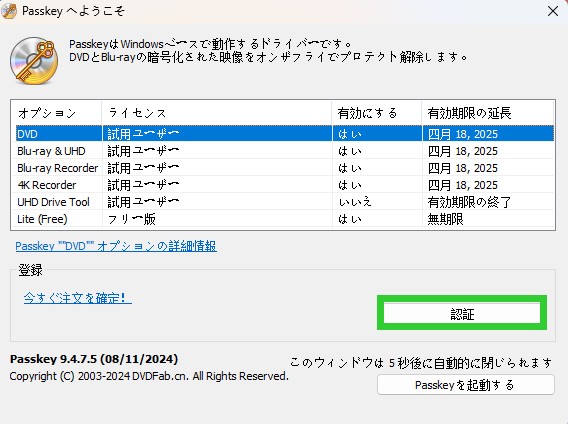Click the 認証 button
Viewport: 568px width, 424px height.
pyautogui.click(x=462, y=313)
